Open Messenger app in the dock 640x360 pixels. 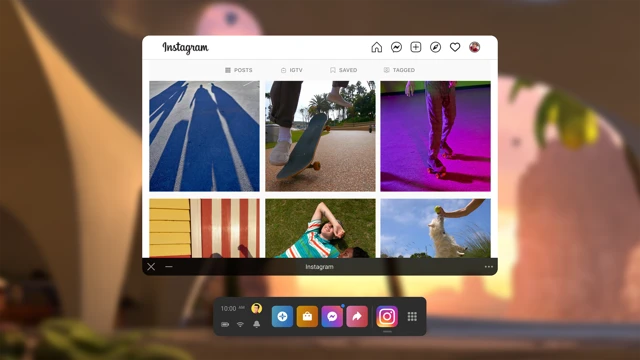pyautogui.click(x=332, y=316)
